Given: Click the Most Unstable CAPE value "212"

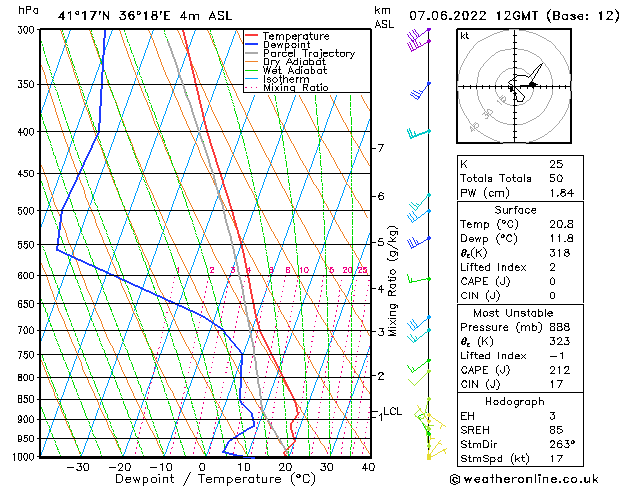Looking at the screenshot, I should (x=560, y=370).
